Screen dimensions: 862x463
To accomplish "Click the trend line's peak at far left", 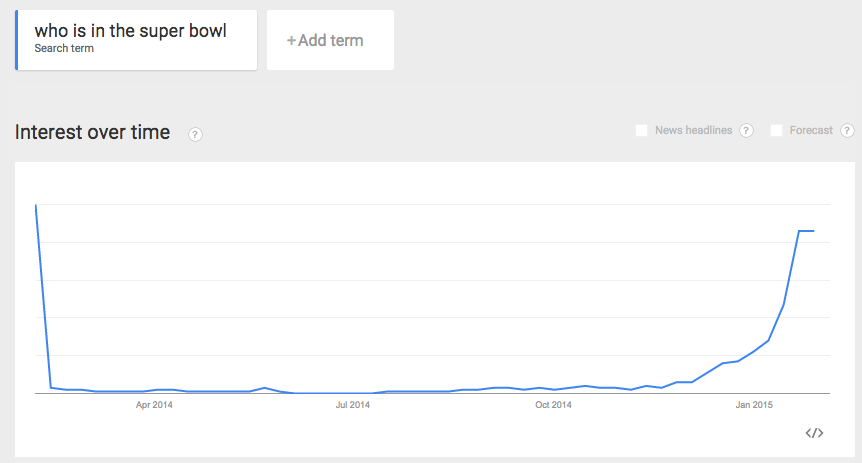I will tap(36, 206).
